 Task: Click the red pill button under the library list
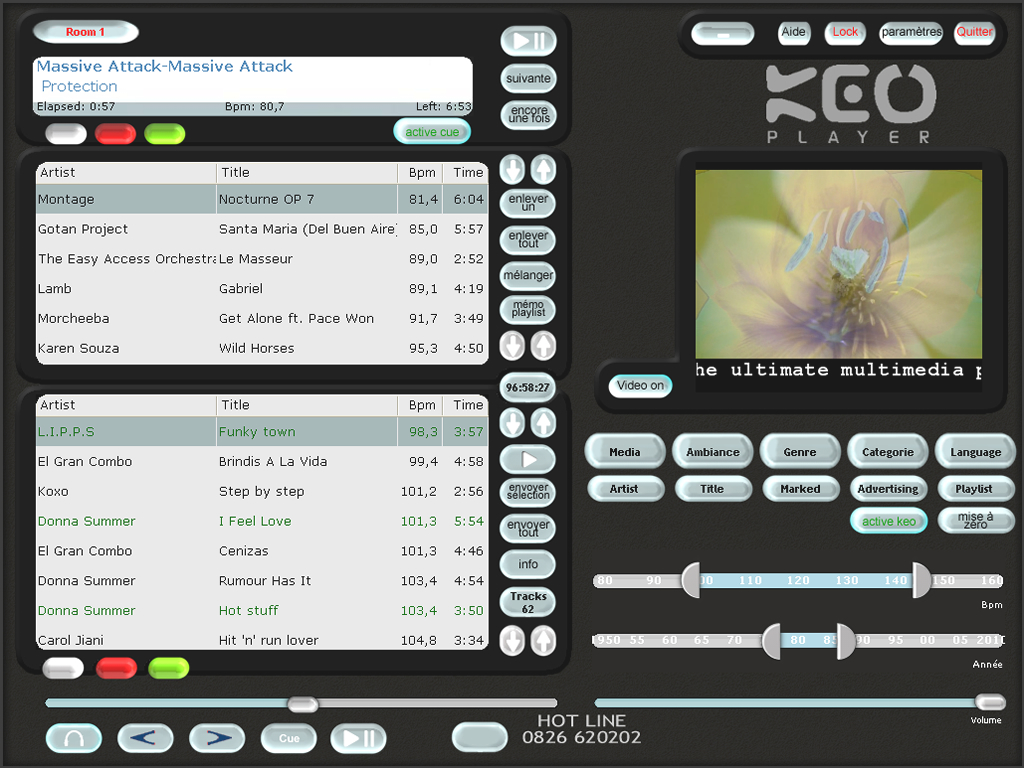[116, 668]
